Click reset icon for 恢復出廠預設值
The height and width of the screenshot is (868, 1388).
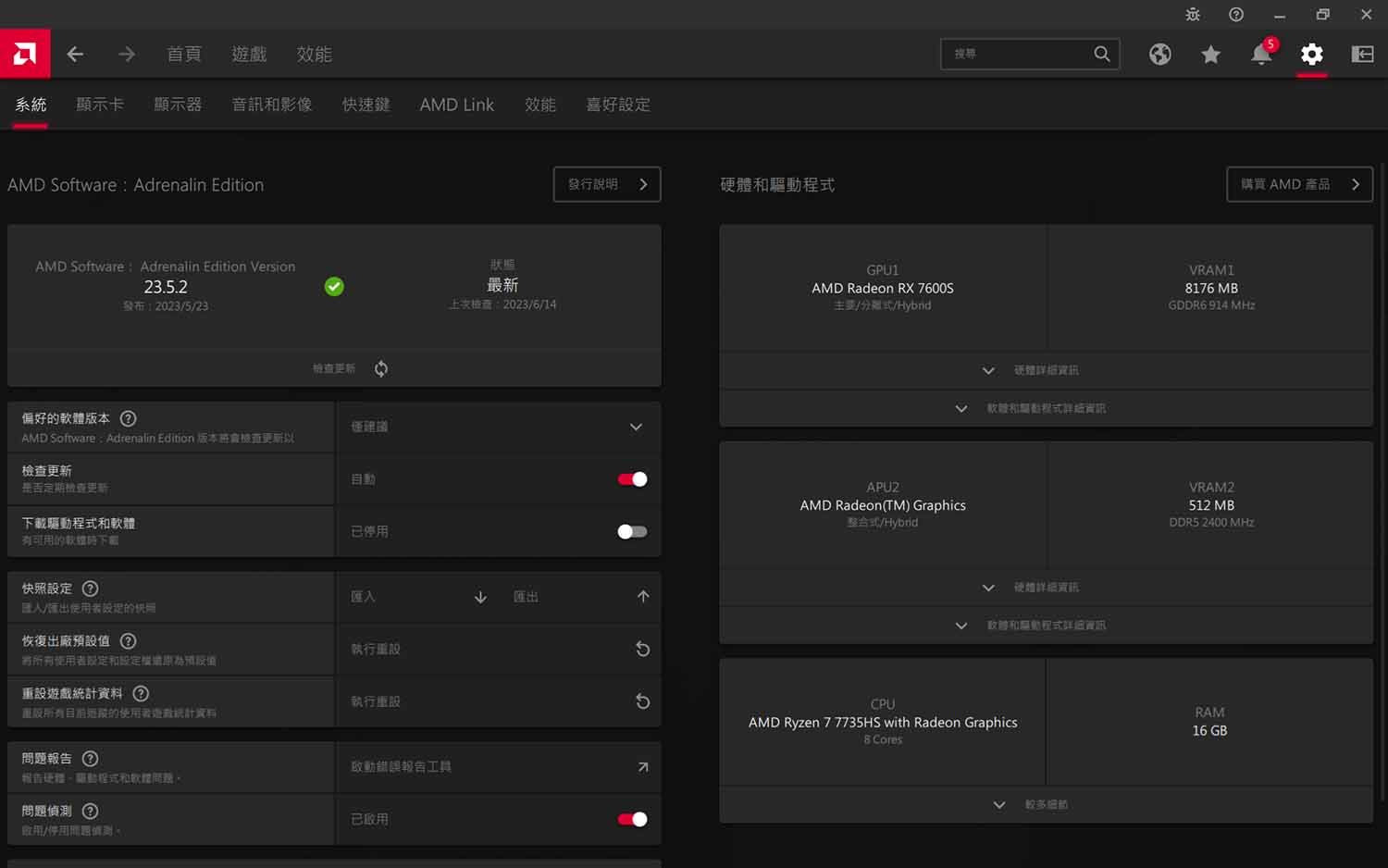pyautogui.click(x=643, y=649)
